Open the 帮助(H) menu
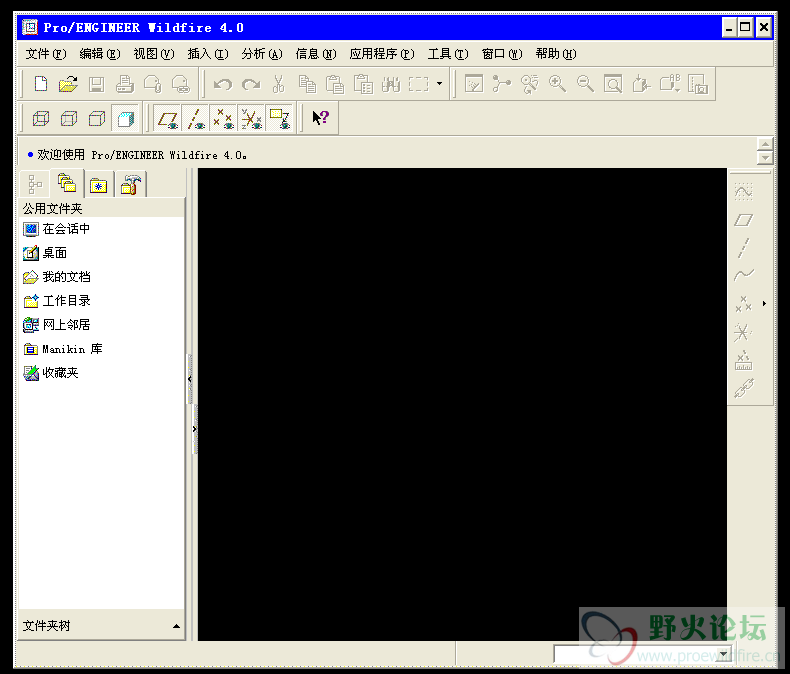This screenshot has width=790, height=674. (x=556, y=54)
